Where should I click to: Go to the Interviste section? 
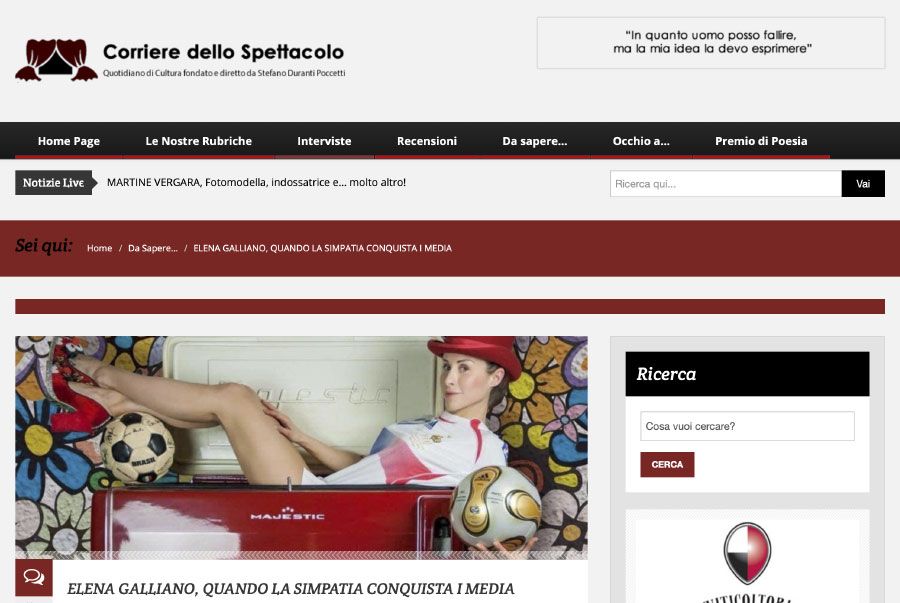tap(324, 141)
